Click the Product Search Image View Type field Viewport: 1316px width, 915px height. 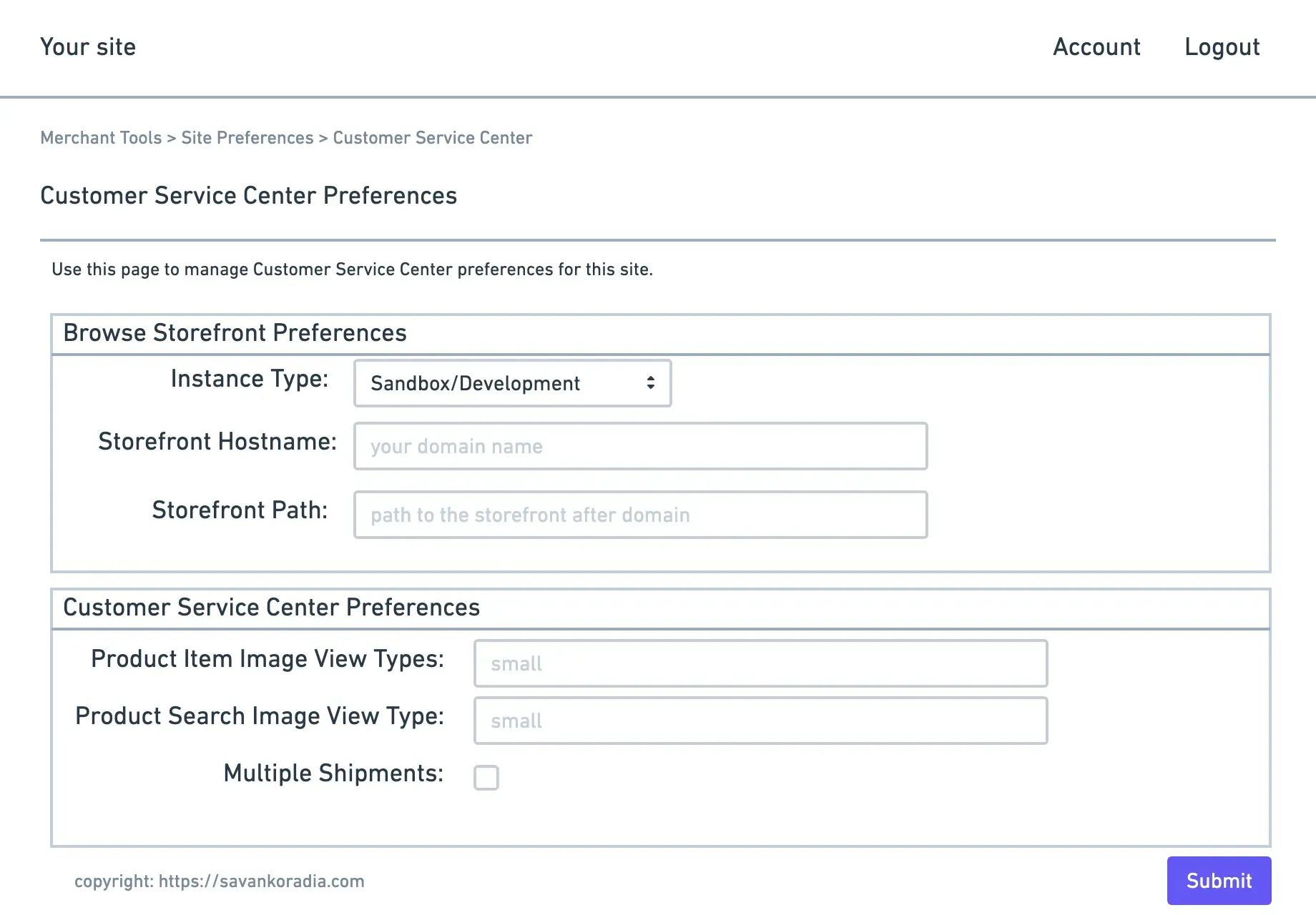tap(760, 721)
